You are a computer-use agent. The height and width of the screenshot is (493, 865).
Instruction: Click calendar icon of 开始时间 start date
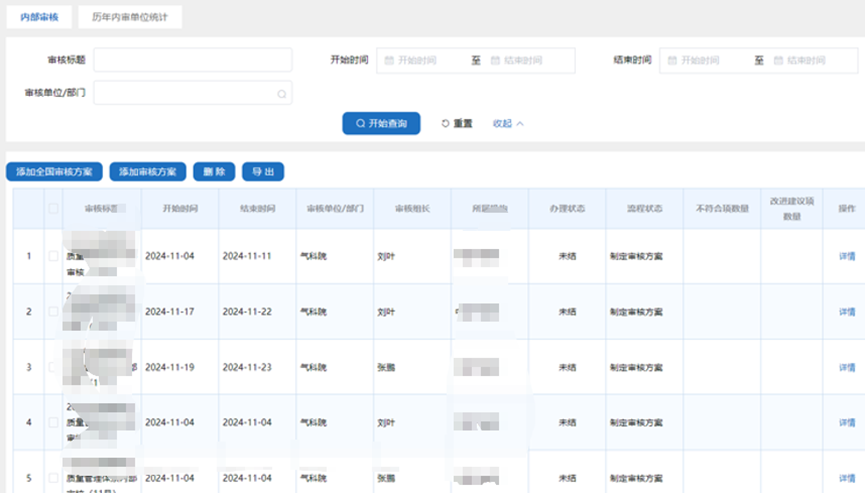(389, 61)
